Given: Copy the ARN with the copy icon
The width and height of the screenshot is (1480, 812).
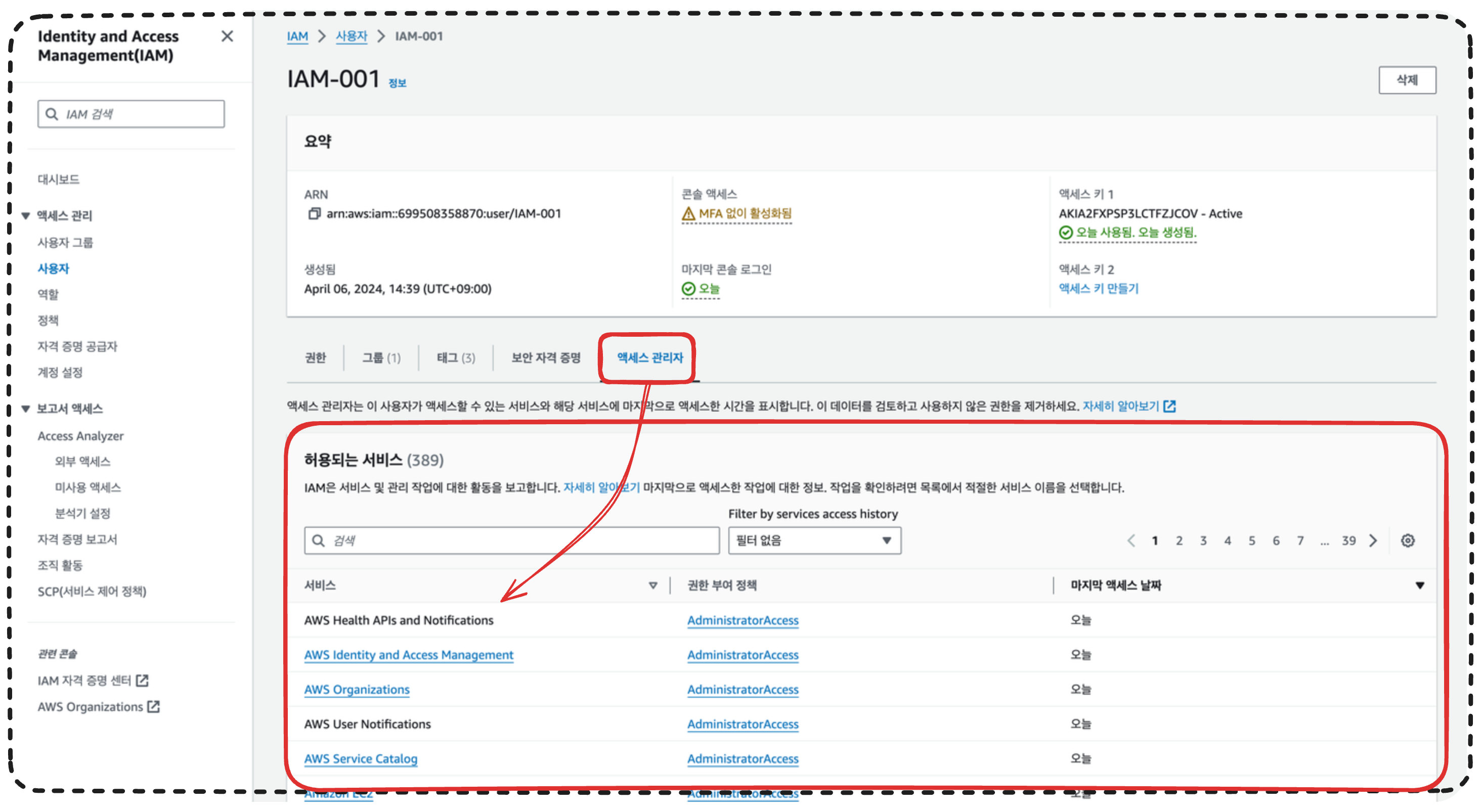Looking at the screenshot, I should tap(314, 214).
